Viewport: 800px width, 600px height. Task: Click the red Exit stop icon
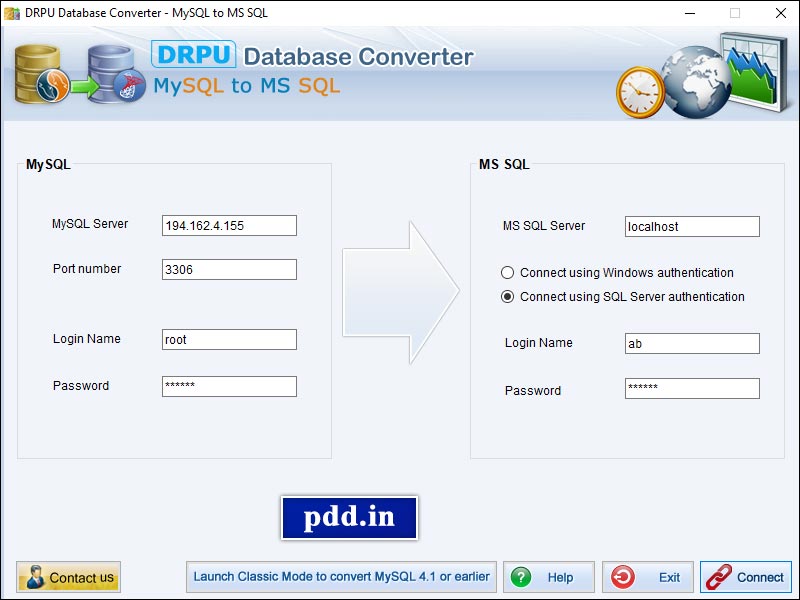[x=624, y=577]
